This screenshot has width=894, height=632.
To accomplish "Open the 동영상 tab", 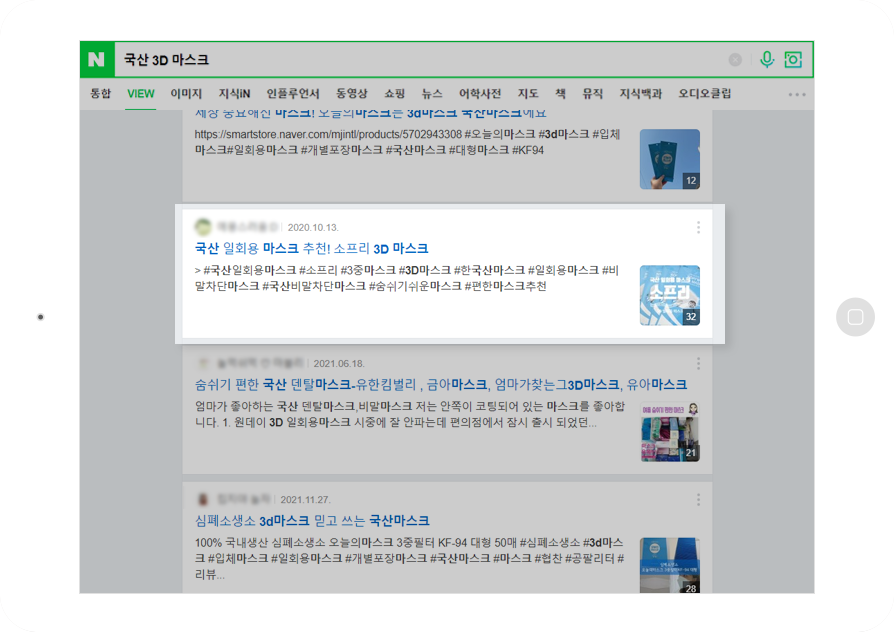I will point(351,94).
